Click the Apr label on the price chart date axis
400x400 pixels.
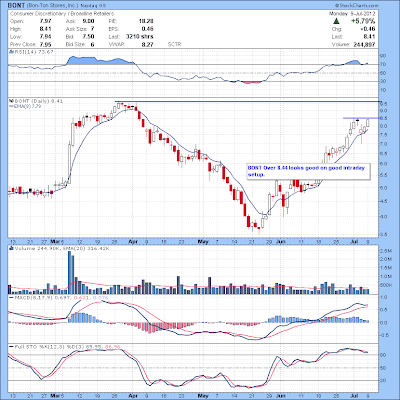click(133, 241)
